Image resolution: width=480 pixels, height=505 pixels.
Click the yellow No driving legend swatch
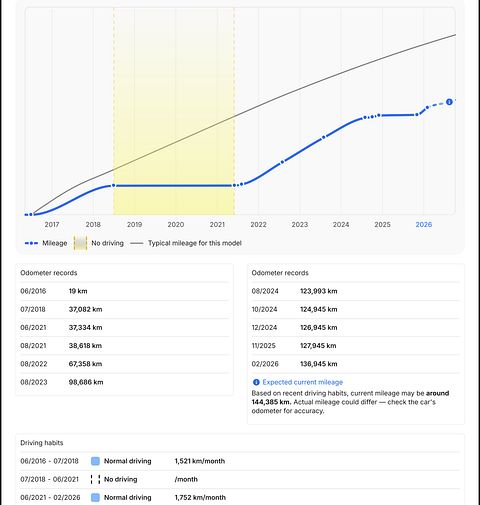[80, 243]
